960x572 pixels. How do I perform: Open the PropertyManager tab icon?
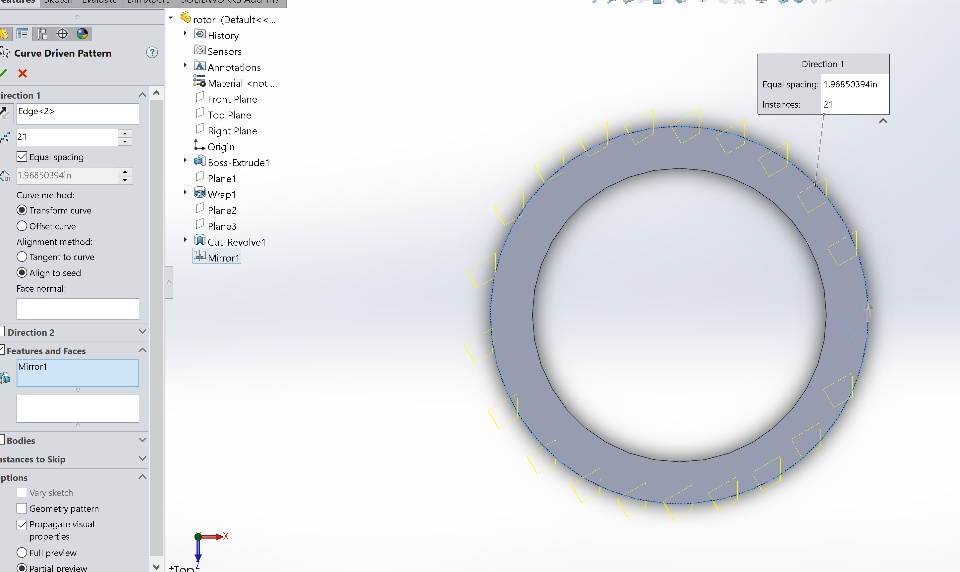click(23, 34)
